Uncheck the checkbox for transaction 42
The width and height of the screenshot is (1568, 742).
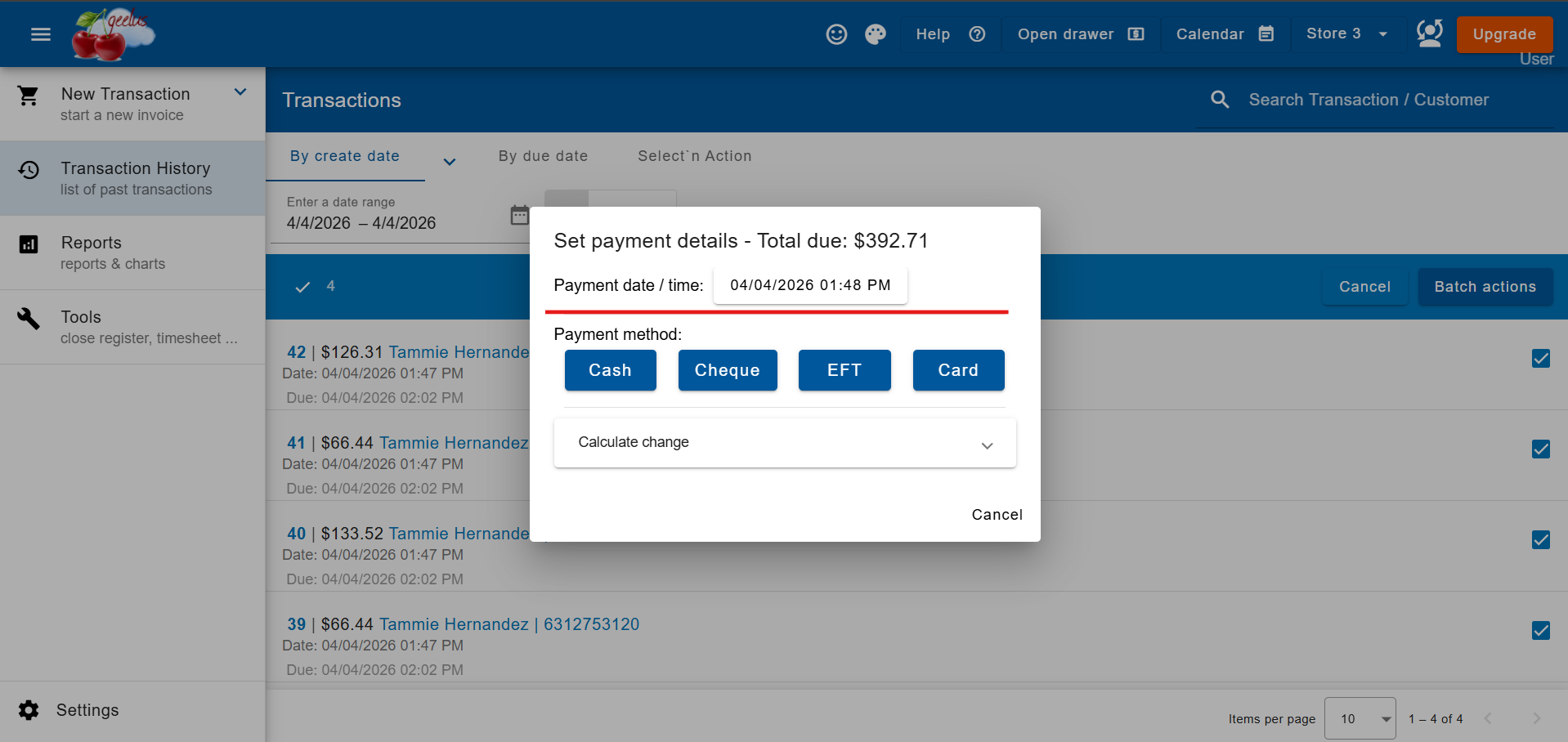(x=1540, y=359)
